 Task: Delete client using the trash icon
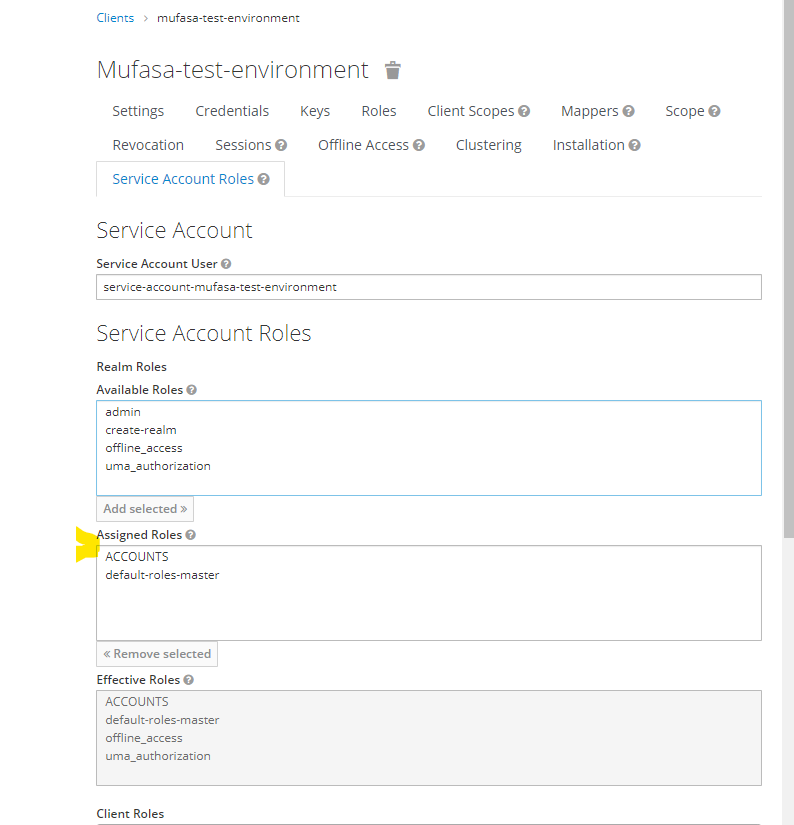393,70
